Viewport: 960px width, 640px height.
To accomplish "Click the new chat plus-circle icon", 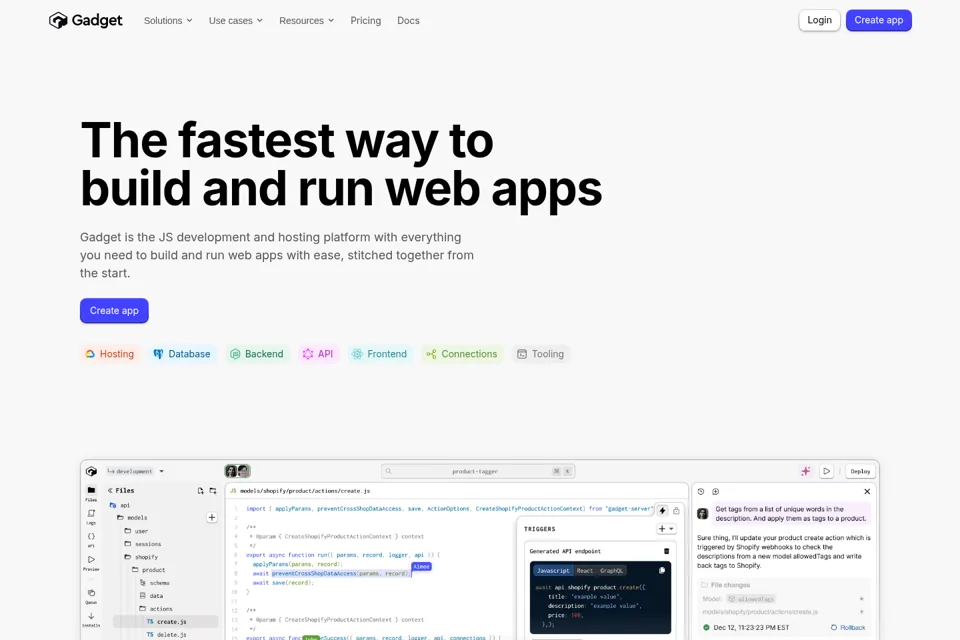I will [x=716, y=491].
